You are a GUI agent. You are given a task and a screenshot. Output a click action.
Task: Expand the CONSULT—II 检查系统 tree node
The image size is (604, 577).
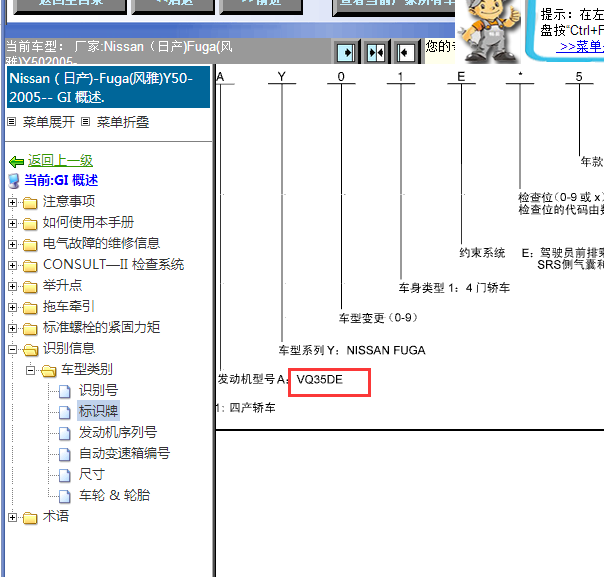(x=12, y=265)
